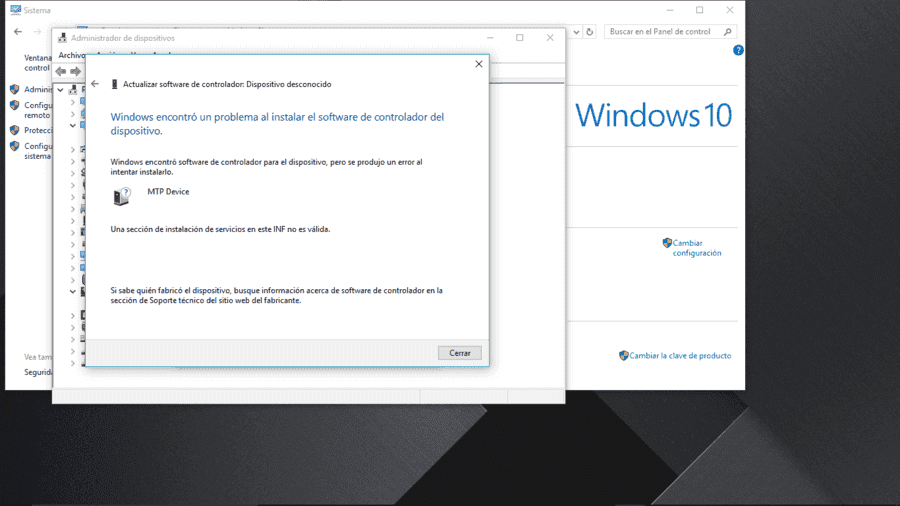Close the Administrador de dispositivos window
Image resolution: width=900 pixels, height=506 pixels.
pyautogui.click(x=550, y=38)
